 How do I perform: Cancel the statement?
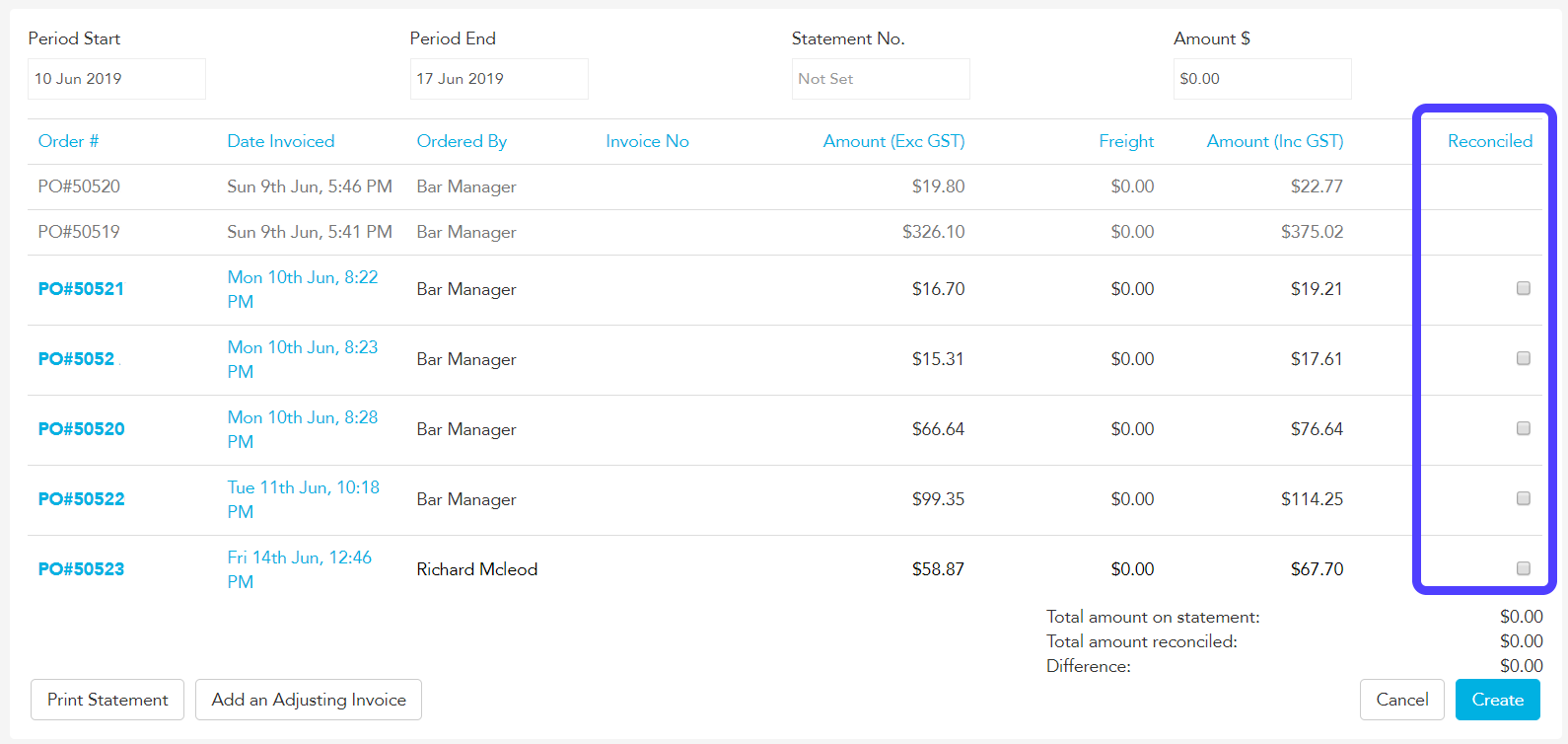(1401, 700)
